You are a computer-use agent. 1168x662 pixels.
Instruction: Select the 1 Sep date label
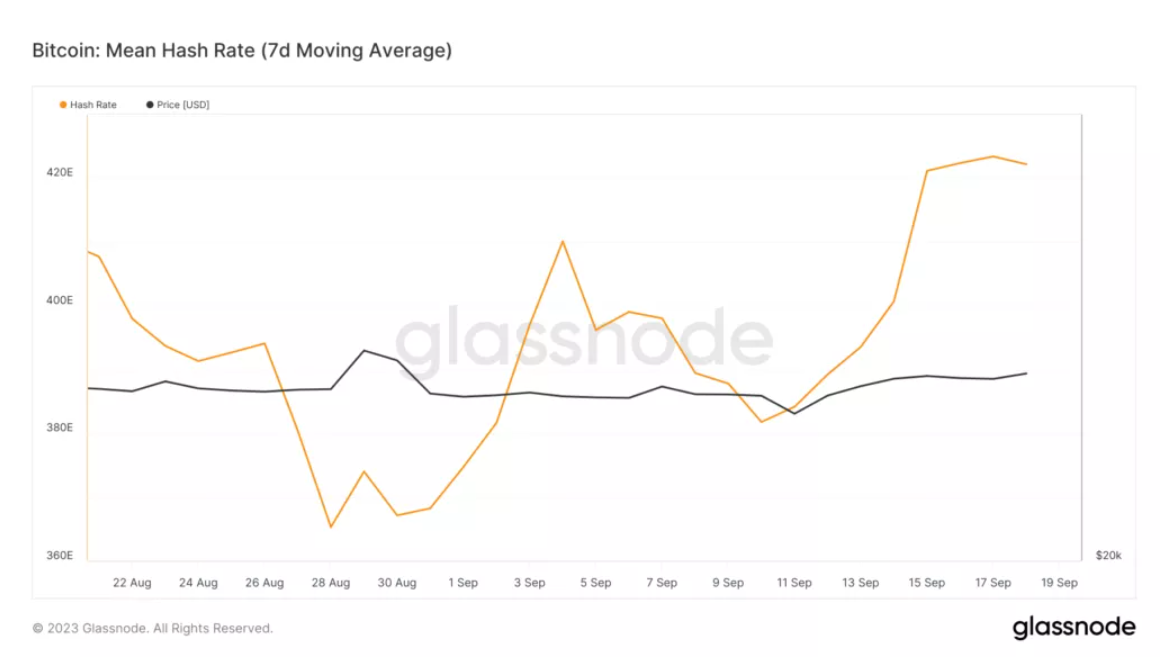463,583
